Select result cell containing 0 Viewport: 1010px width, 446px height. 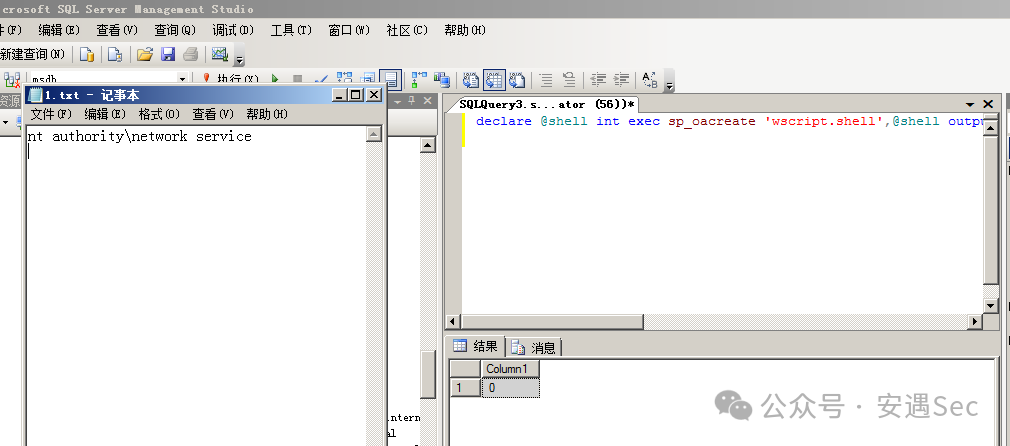click(510, 388)
